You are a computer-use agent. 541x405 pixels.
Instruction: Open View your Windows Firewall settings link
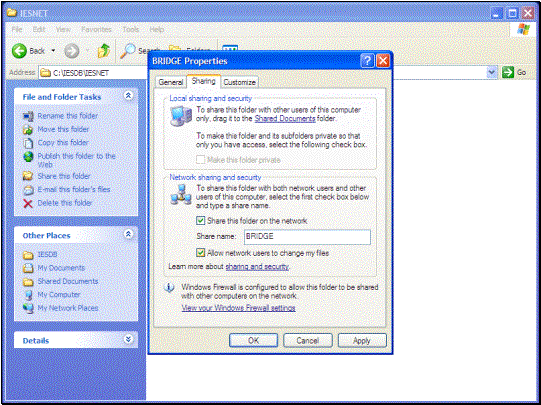(x=238, y=308)
